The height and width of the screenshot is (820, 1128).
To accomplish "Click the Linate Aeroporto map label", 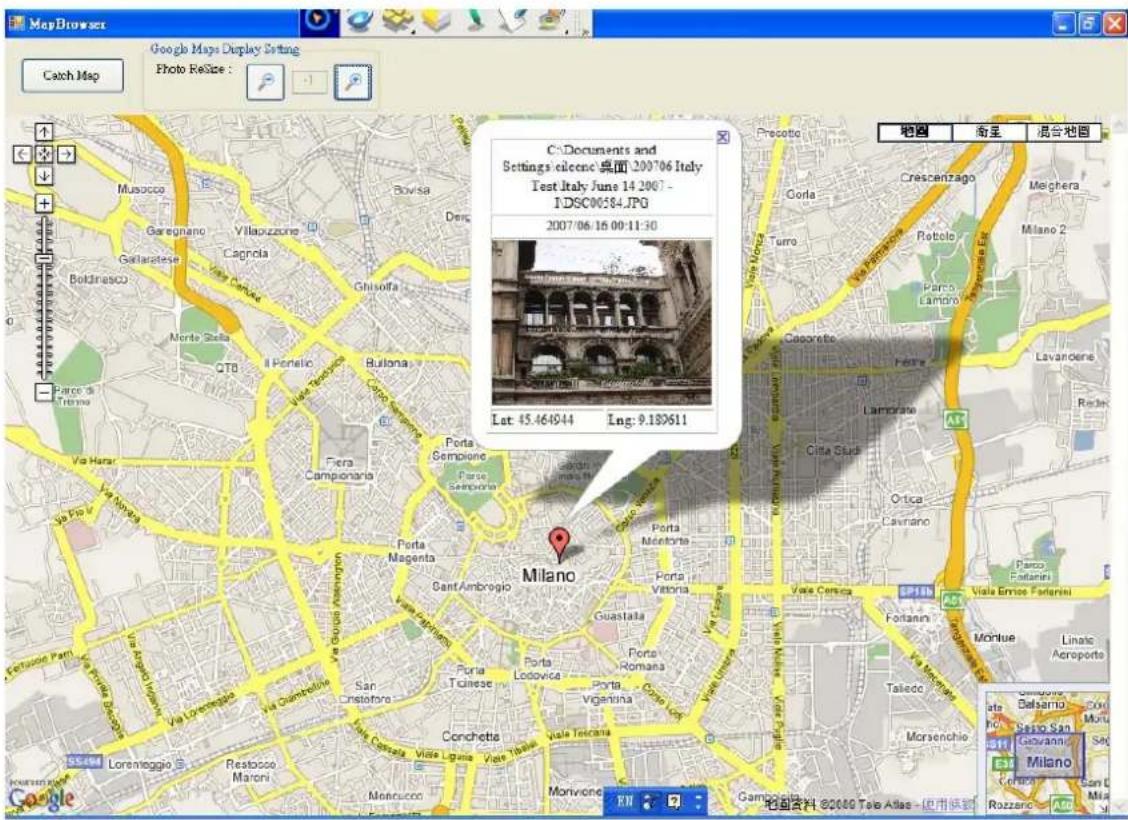I will (x=1077, y=647).
